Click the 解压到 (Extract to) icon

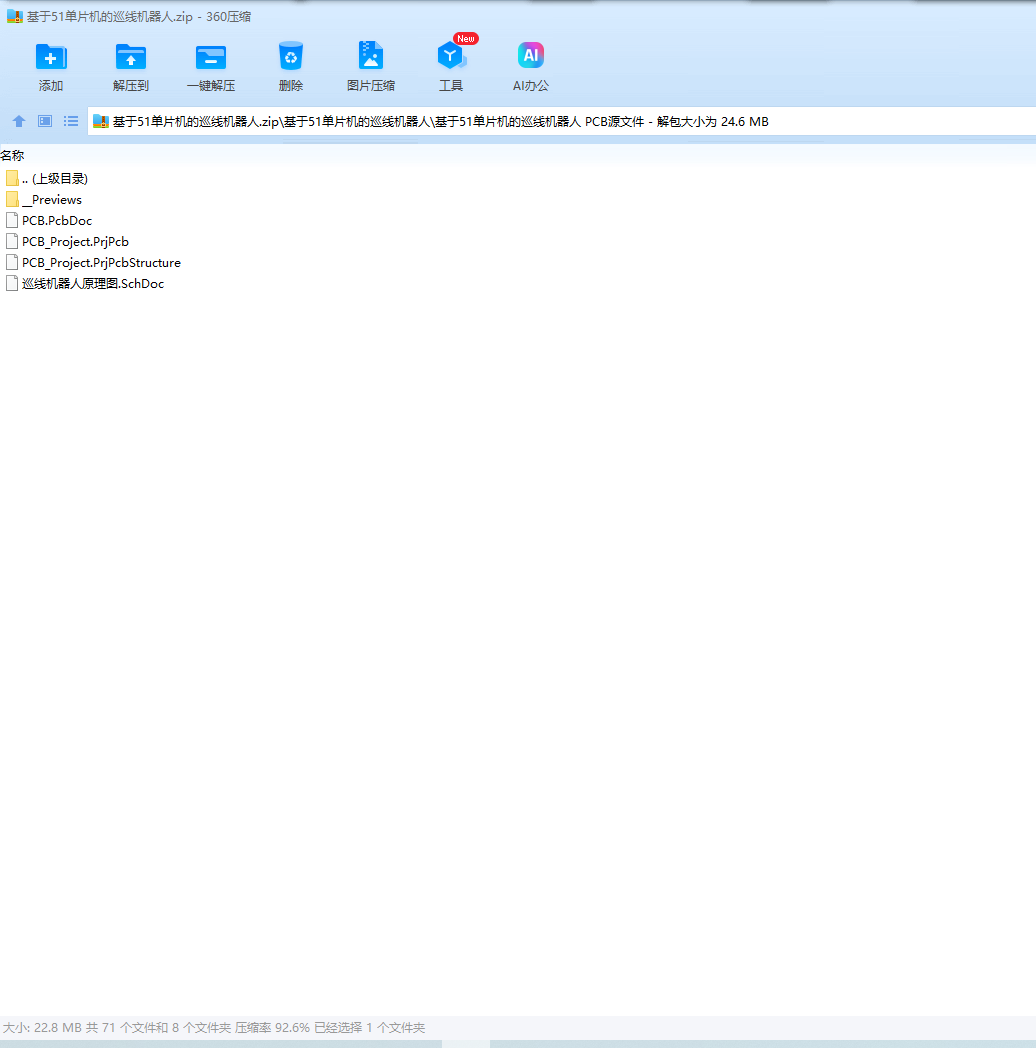(130, 57)
